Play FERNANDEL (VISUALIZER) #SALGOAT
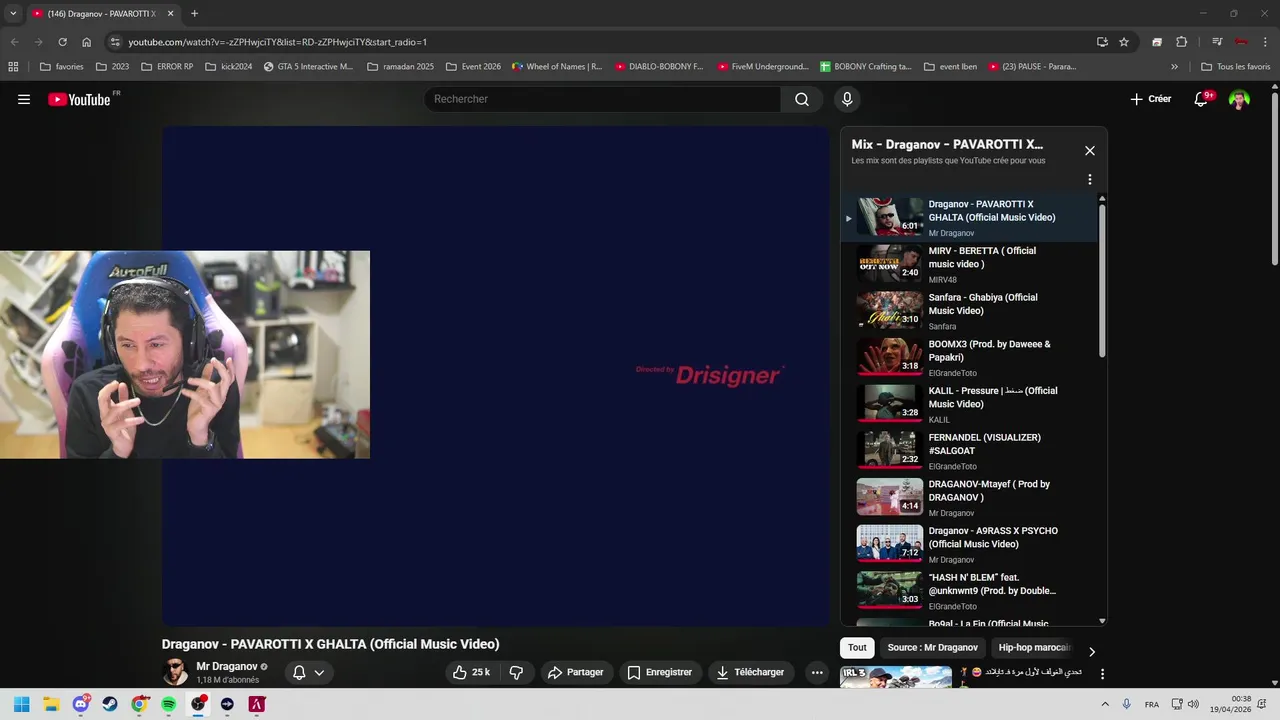This screenshot has width=1280, height=720. pos(969,451)
